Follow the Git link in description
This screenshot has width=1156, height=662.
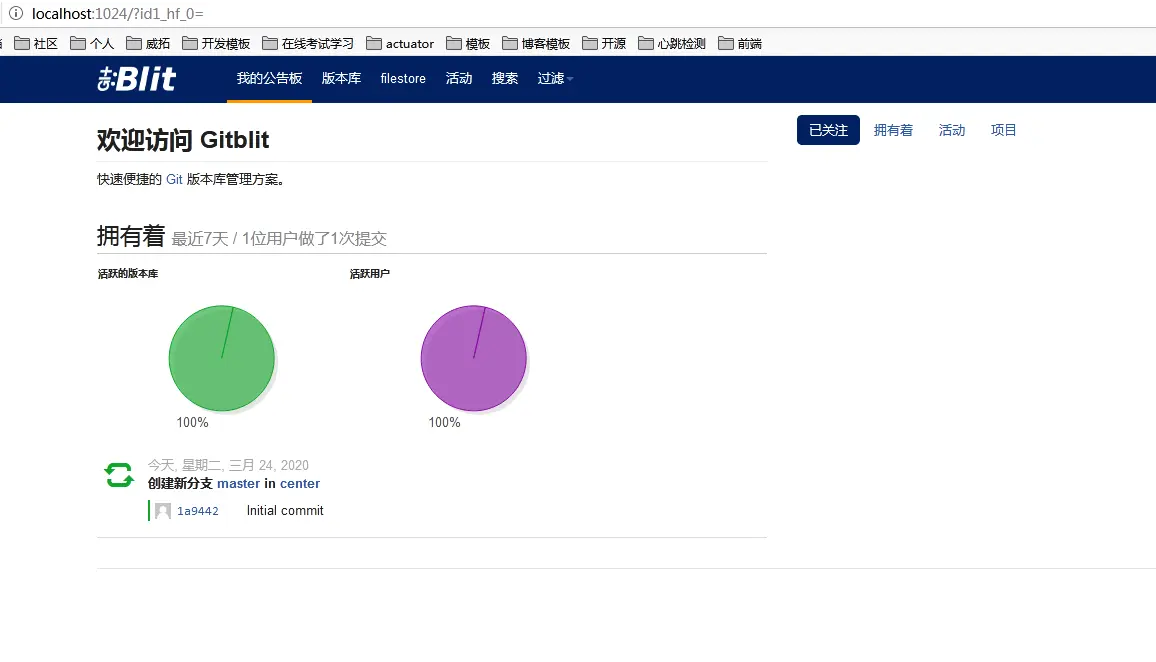pos(174,179)
